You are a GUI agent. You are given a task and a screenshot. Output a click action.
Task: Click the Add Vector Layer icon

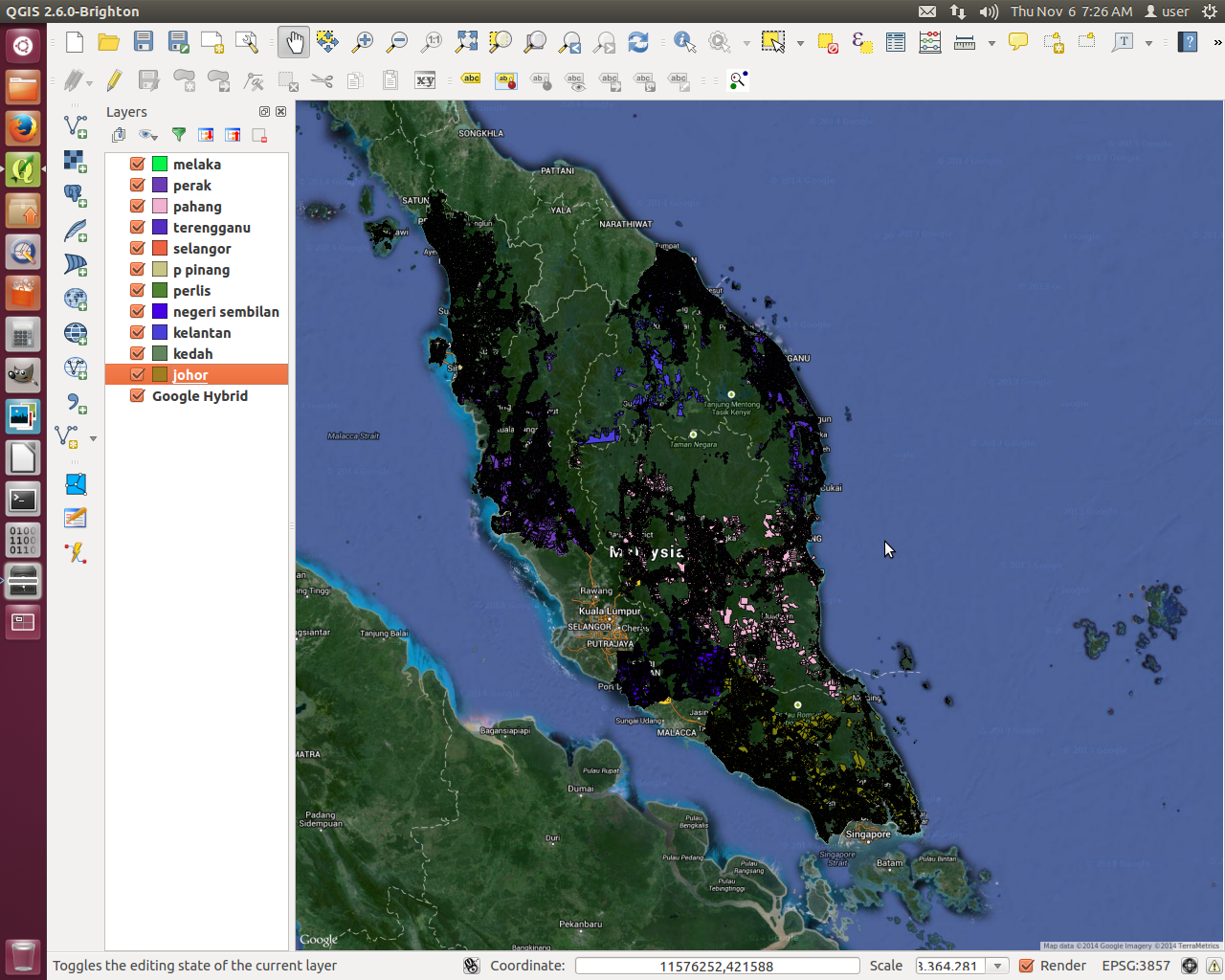point(75,126)
